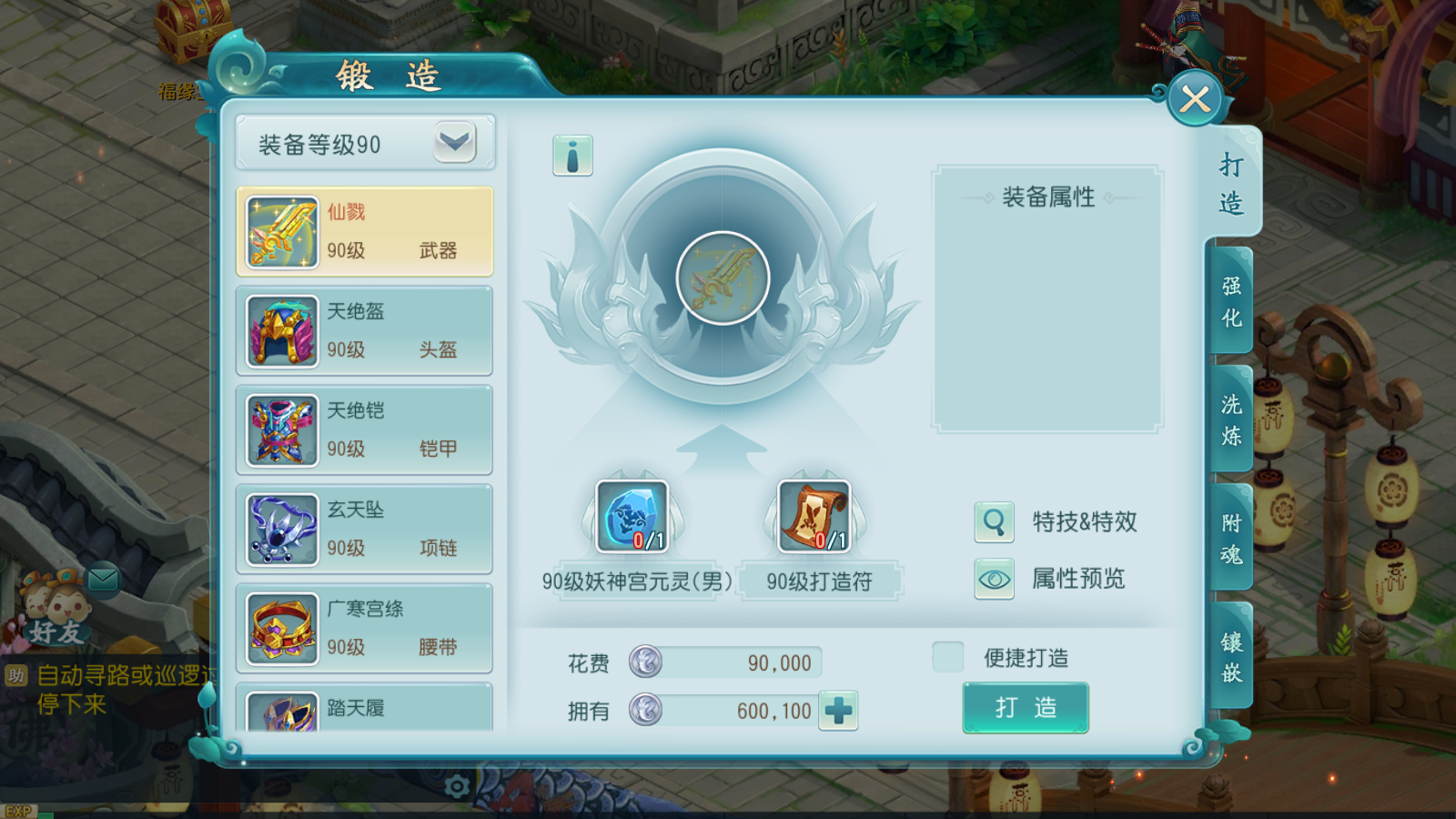
Task: Open the 装备等级90 level selector
Action: click(x=365, y=143)
